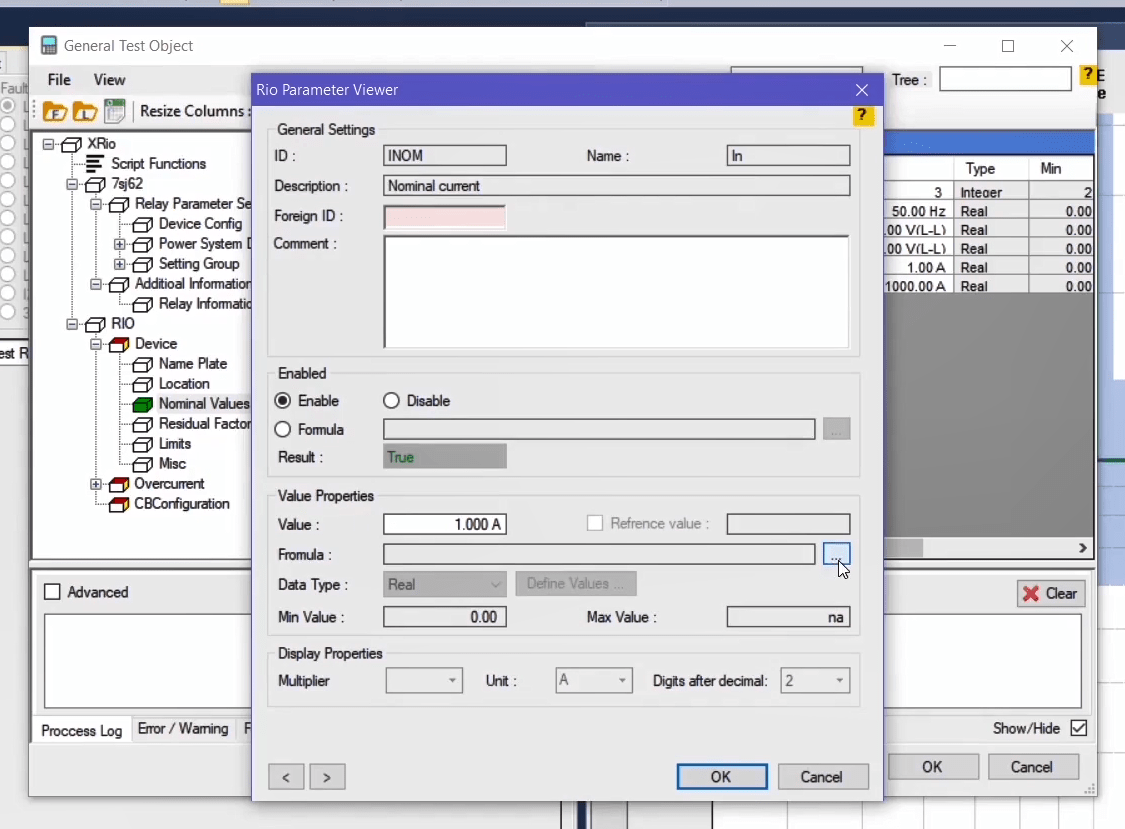This screenshot has height=829, width=1125.
Task: Switch to the Proccess Log tab
Action: [x=82, y=730]
